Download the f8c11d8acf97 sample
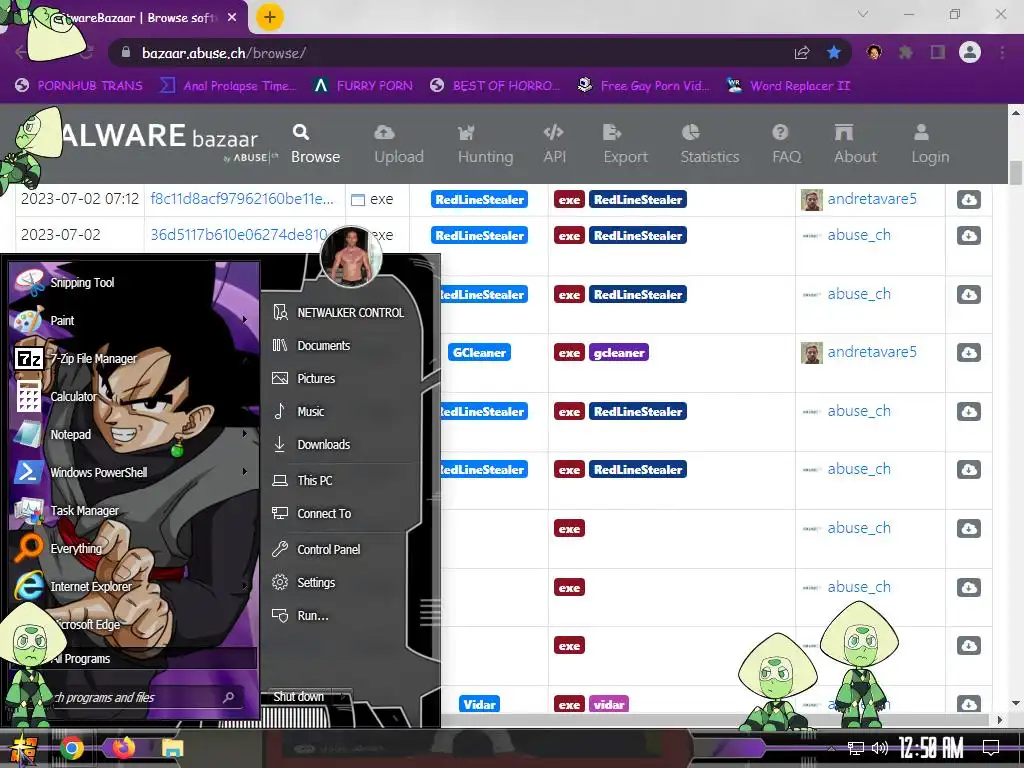 (x=968, y=199)
